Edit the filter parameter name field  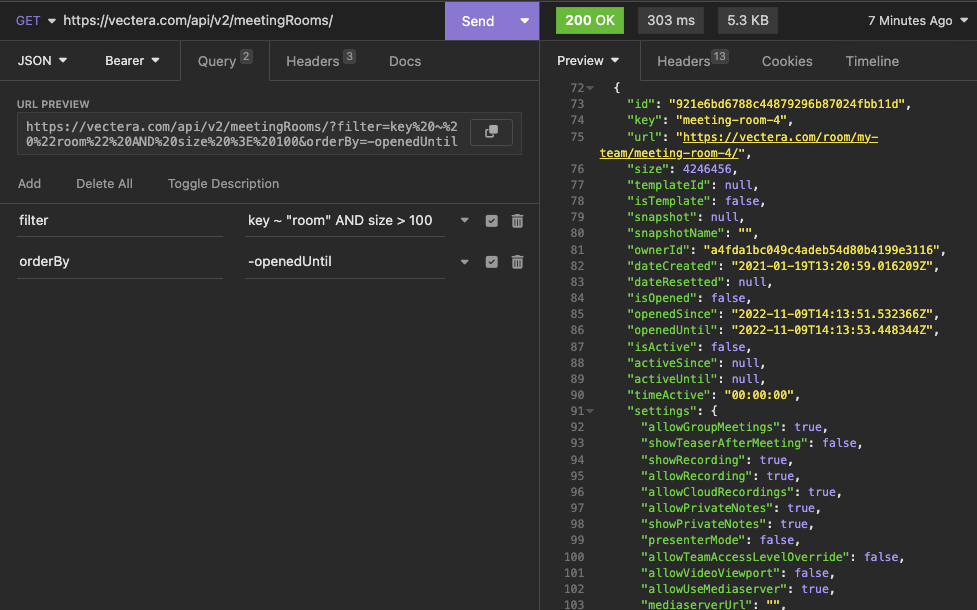pyautogui.click(x=120, y=221)
